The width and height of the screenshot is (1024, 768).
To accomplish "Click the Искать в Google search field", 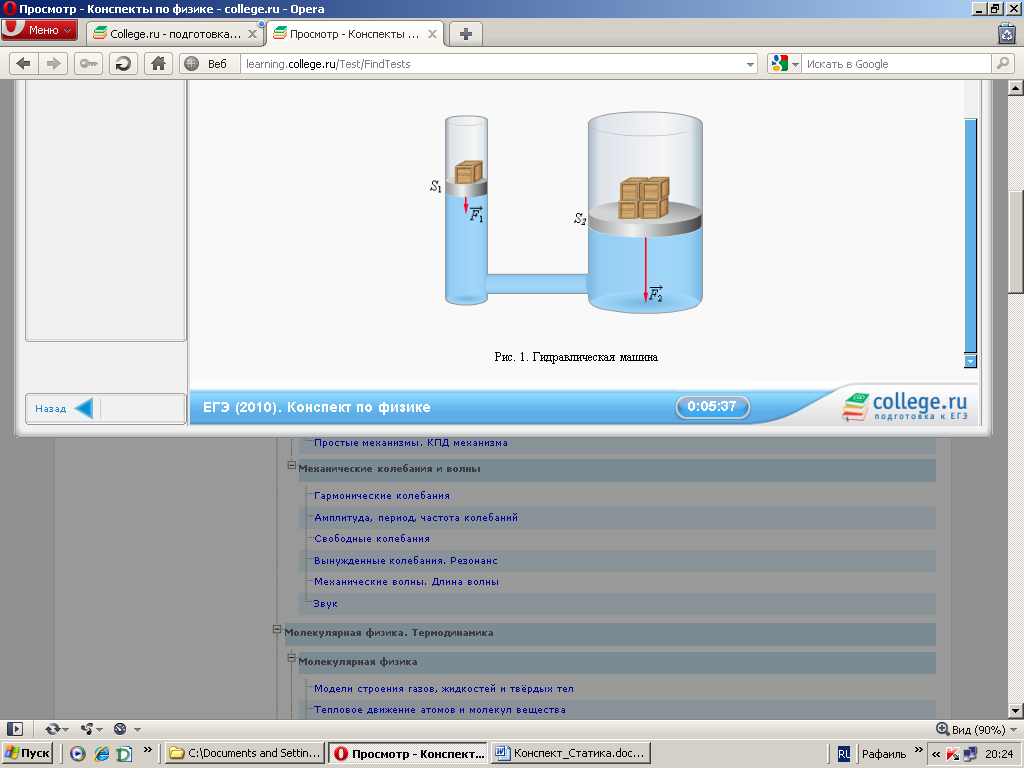I will [896, 64].
